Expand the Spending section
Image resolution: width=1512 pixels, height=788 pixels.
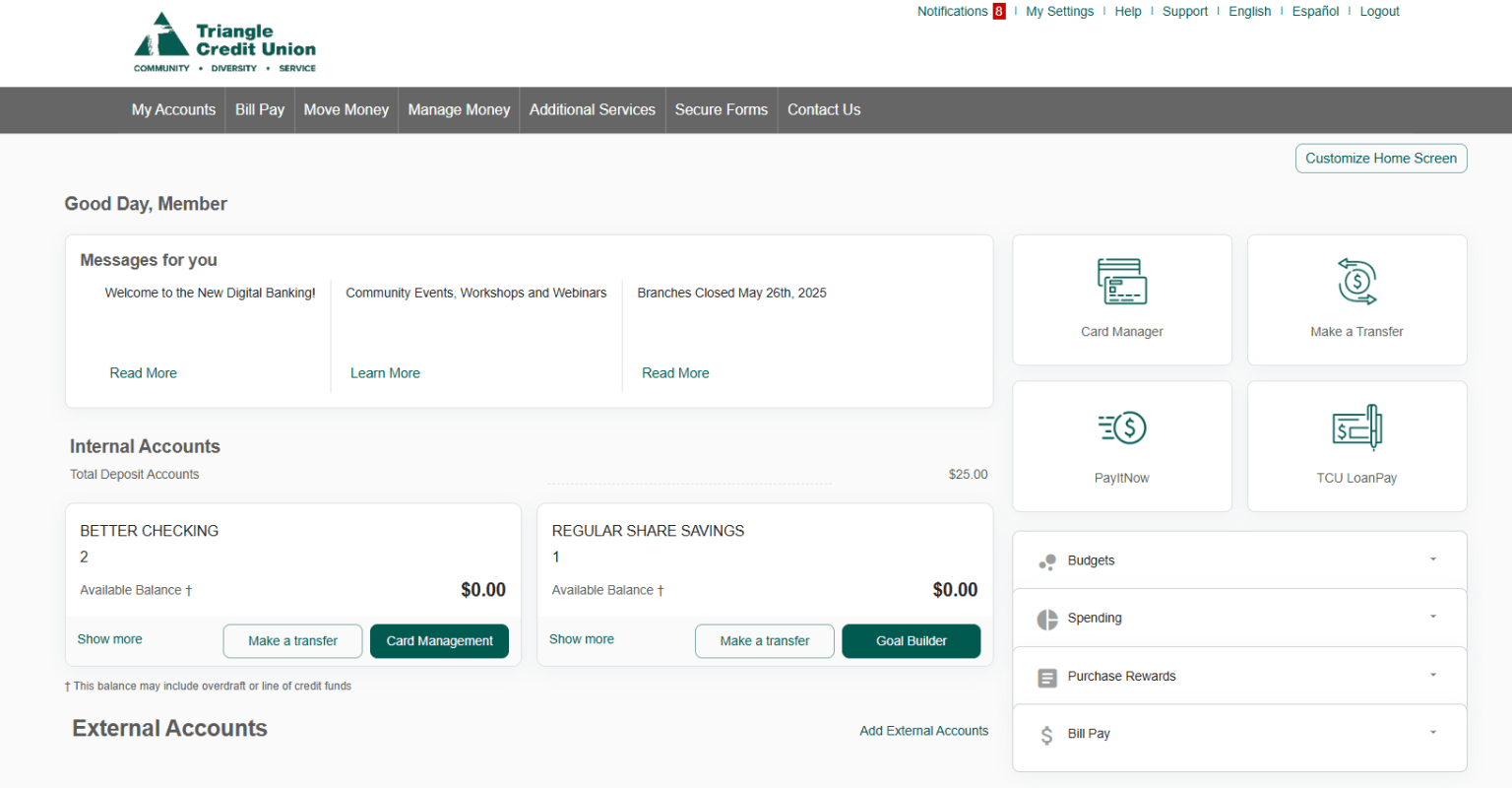pyautogui.click(x=1433, y=617)
